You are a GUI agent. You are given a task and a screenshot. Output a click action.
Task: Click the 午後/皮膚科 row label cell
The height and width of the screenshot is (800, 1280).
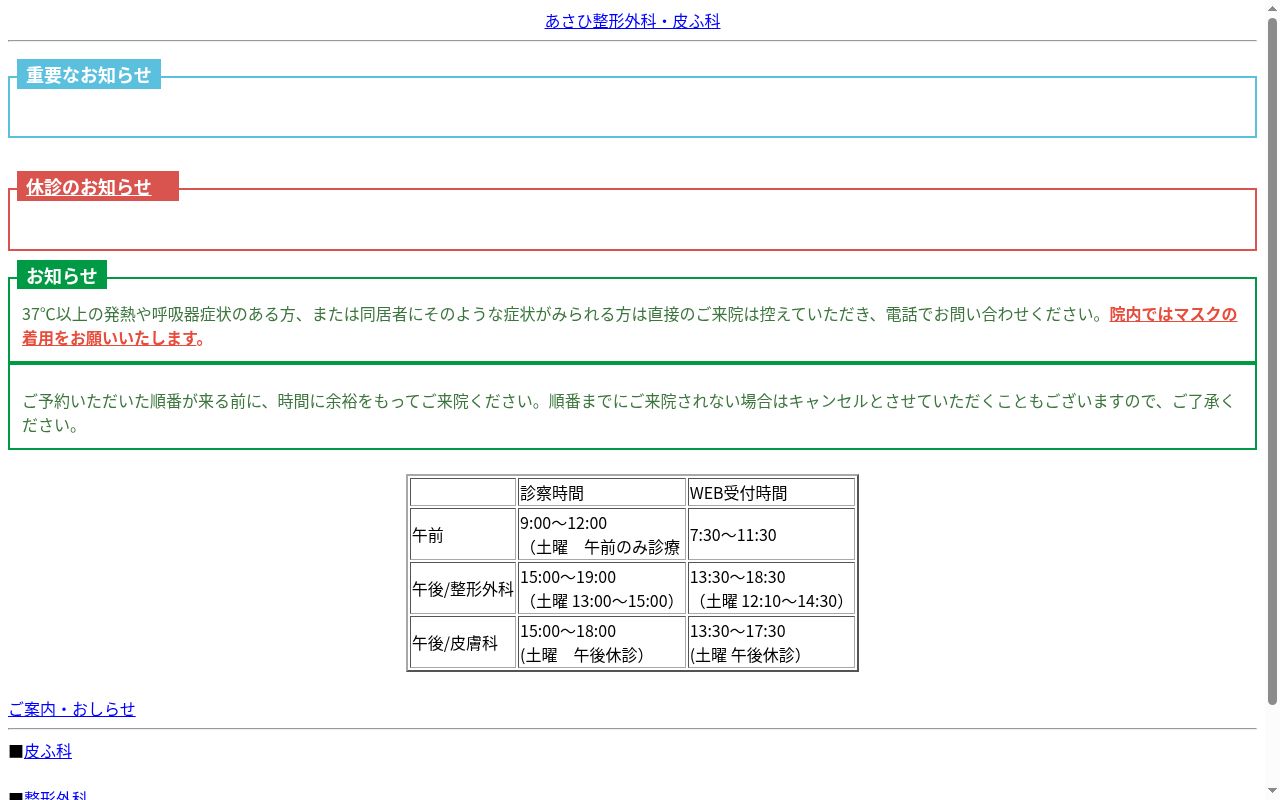(463, 643)
